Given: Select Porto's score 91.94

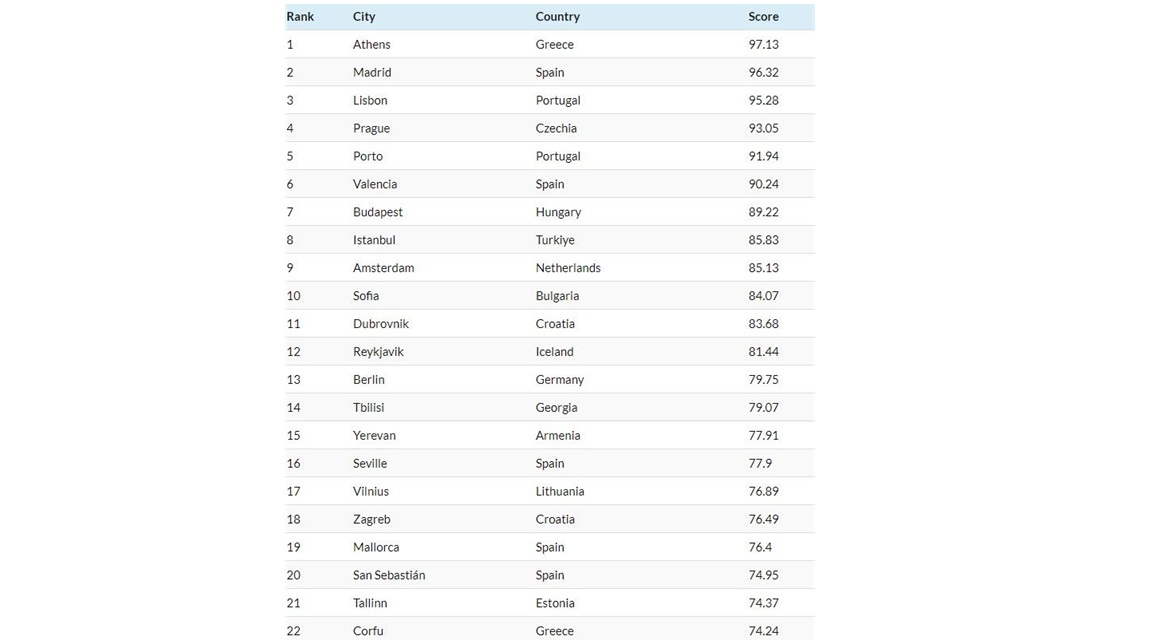Looking at the screenshot, I should click(763, 156).
